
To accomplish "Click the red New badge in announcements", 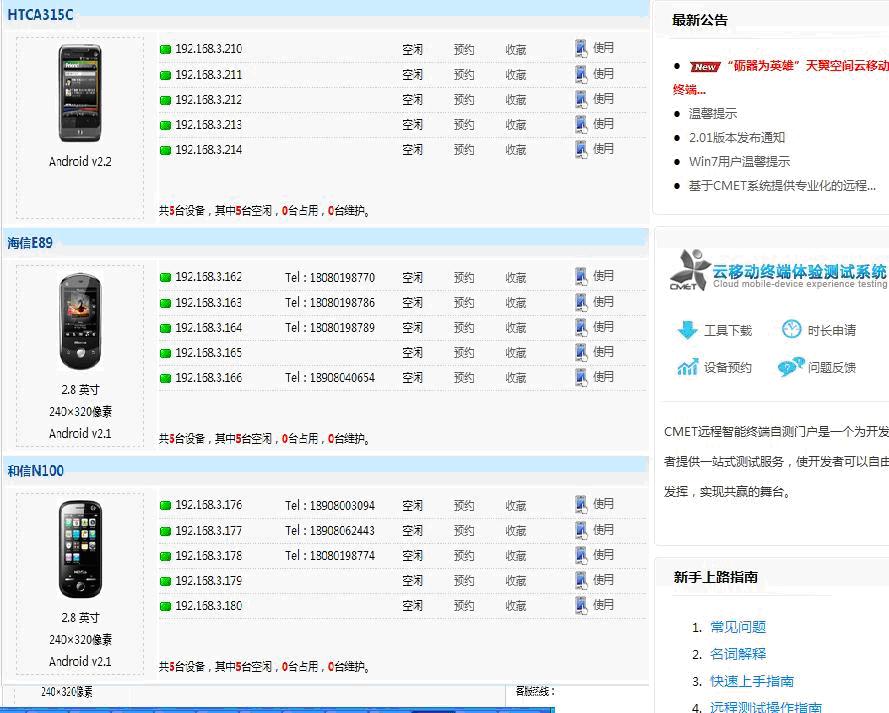I will (x=705, y=66).
